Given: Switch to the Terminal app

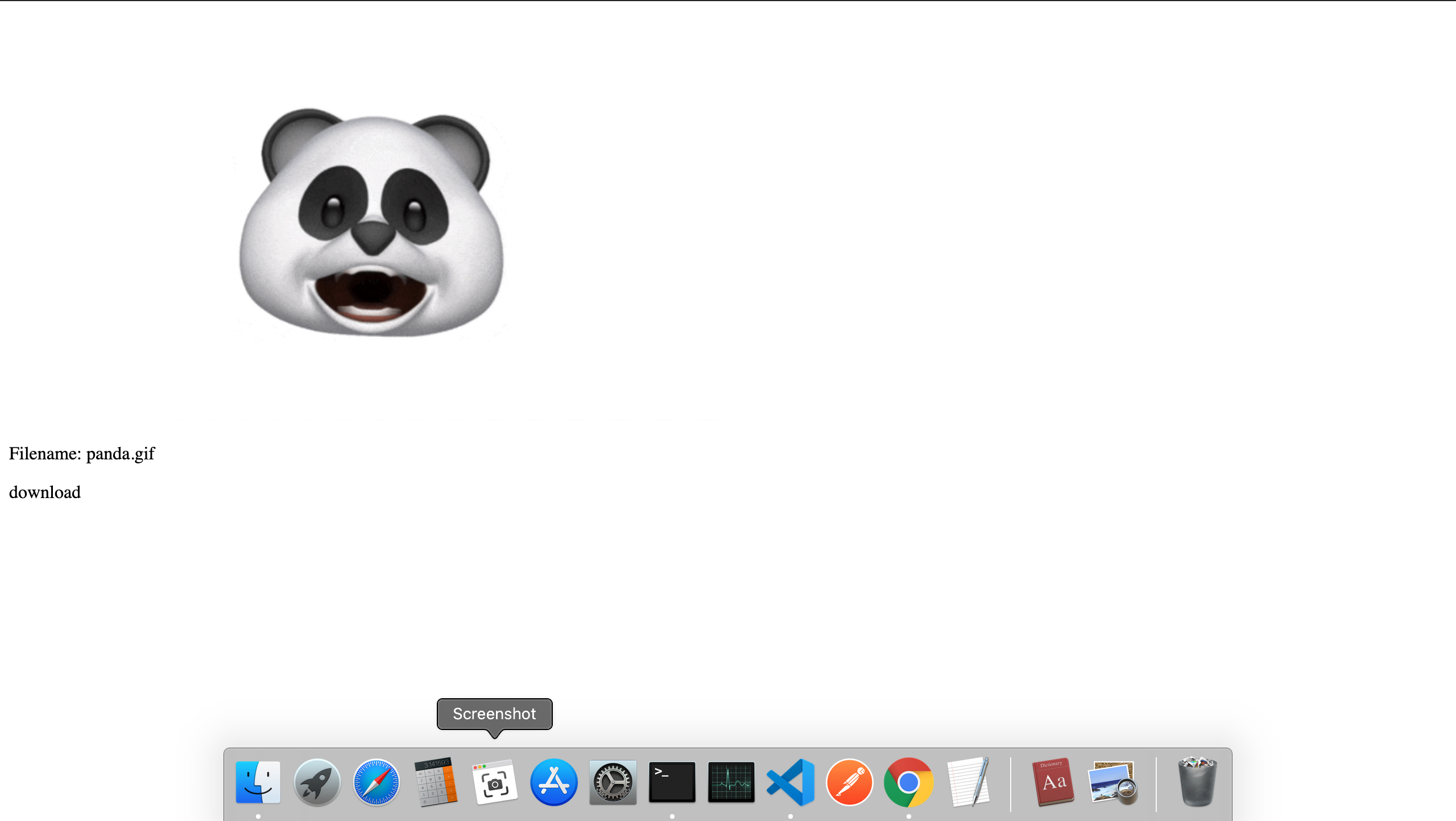Looking at the screenshot, I should (672, 782).
